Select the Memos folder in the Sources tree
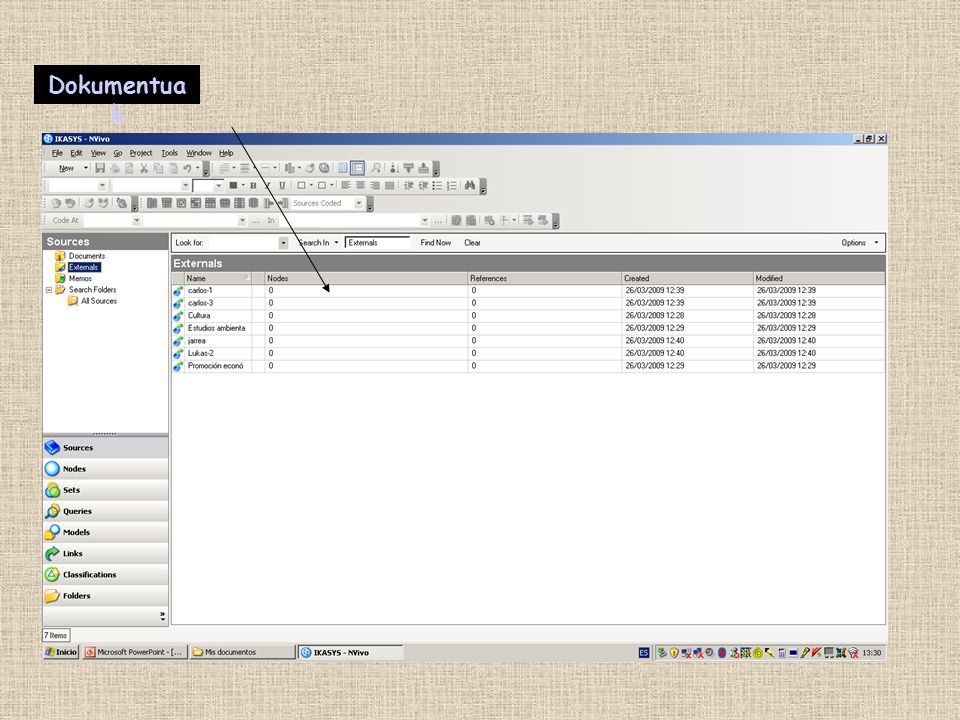960x720 pixels. pos(80,279)
